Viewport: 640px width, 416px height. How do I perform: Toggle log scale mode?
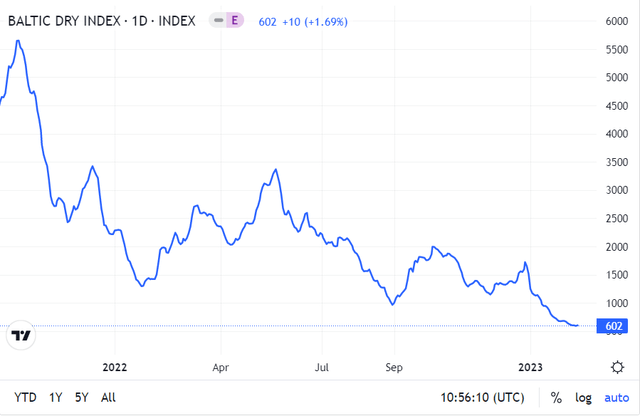pyautogui.click(x=583, y=398)
